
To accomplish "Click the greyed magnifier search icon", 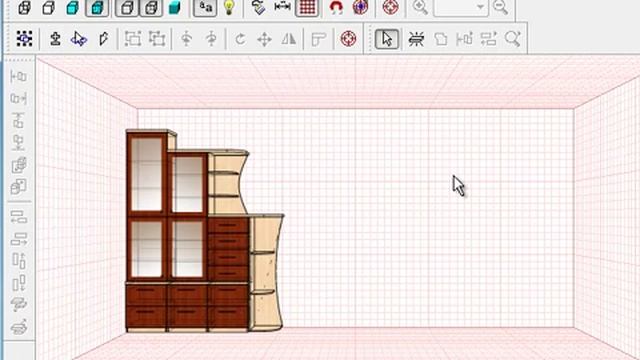I will tap(513, 39).
